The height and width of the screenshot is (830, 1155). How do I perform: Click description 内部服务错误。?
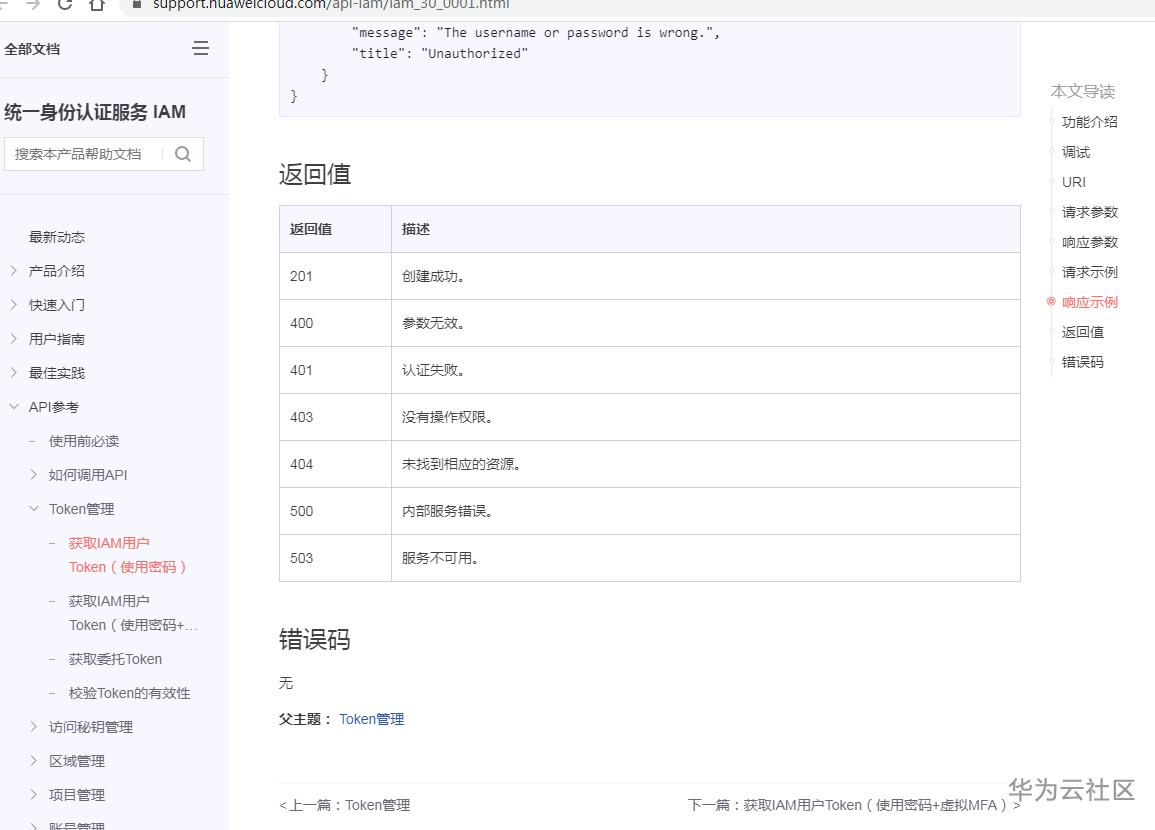446,511
